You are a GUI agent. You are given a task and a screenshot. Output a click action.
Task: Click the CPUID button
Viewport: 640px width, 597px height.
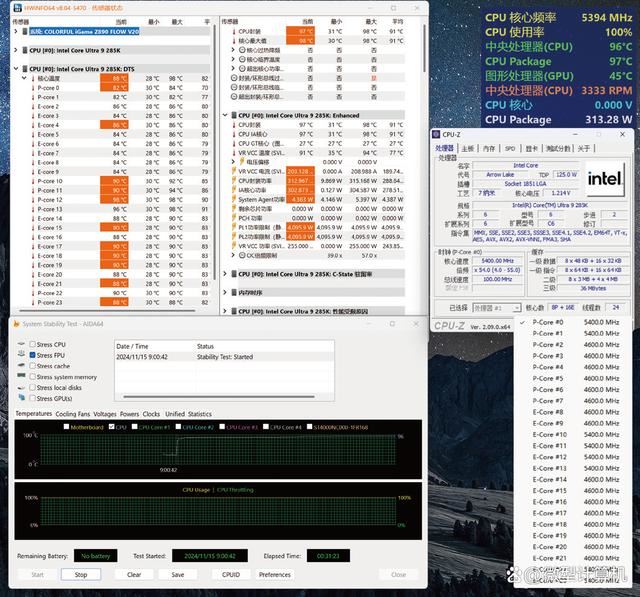229,575
